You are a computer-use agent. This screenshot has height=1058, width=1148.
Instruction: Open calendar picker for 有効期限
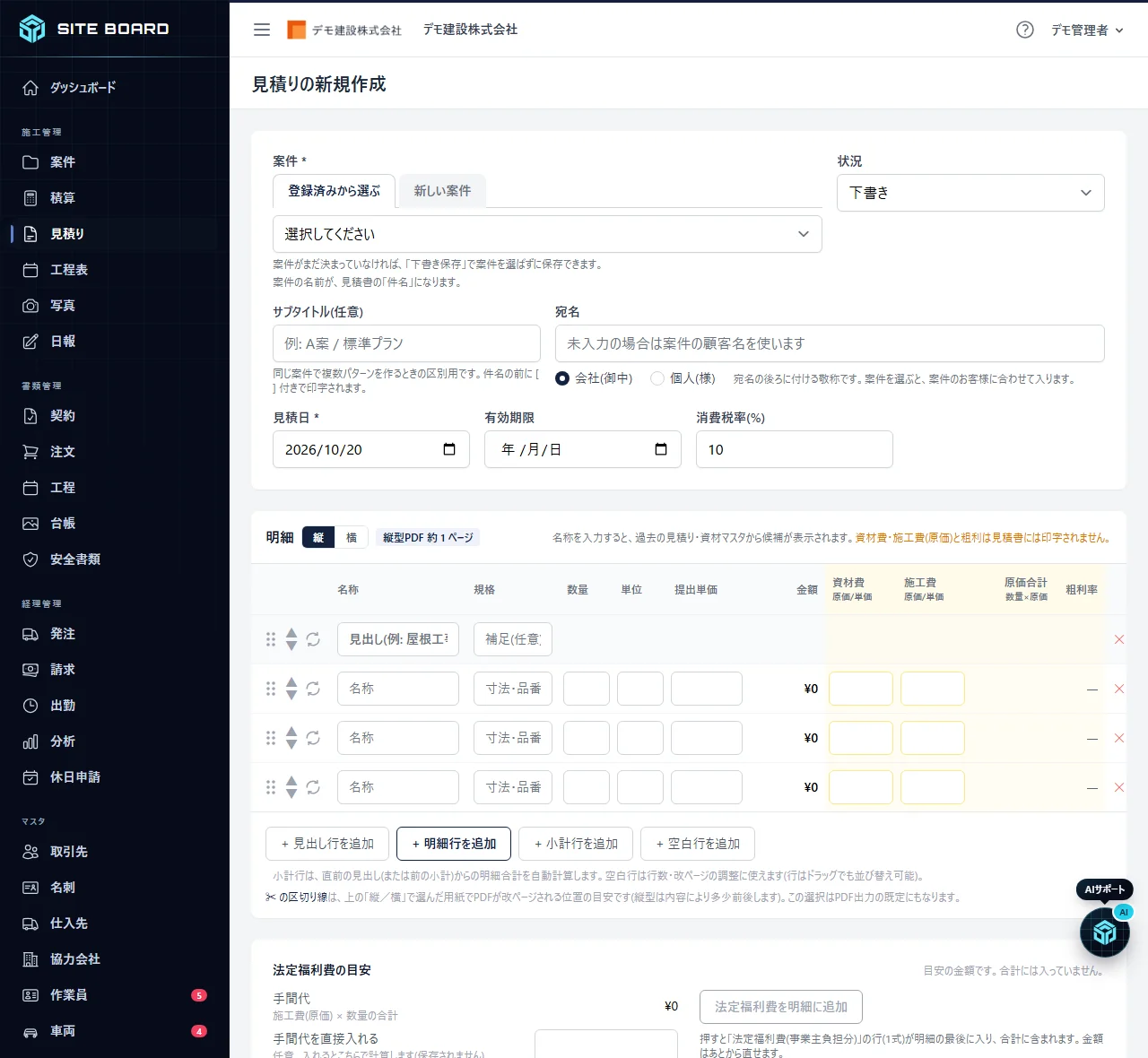point(661,449)
